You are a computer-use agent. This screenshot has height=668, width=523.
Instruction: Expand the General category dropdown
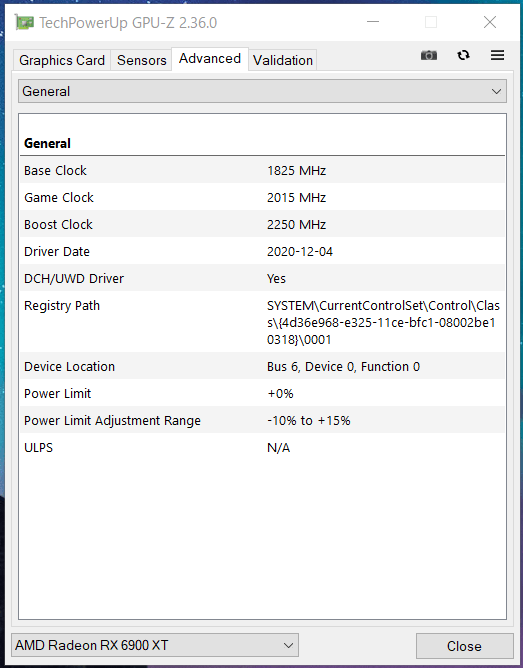(262, 91)
